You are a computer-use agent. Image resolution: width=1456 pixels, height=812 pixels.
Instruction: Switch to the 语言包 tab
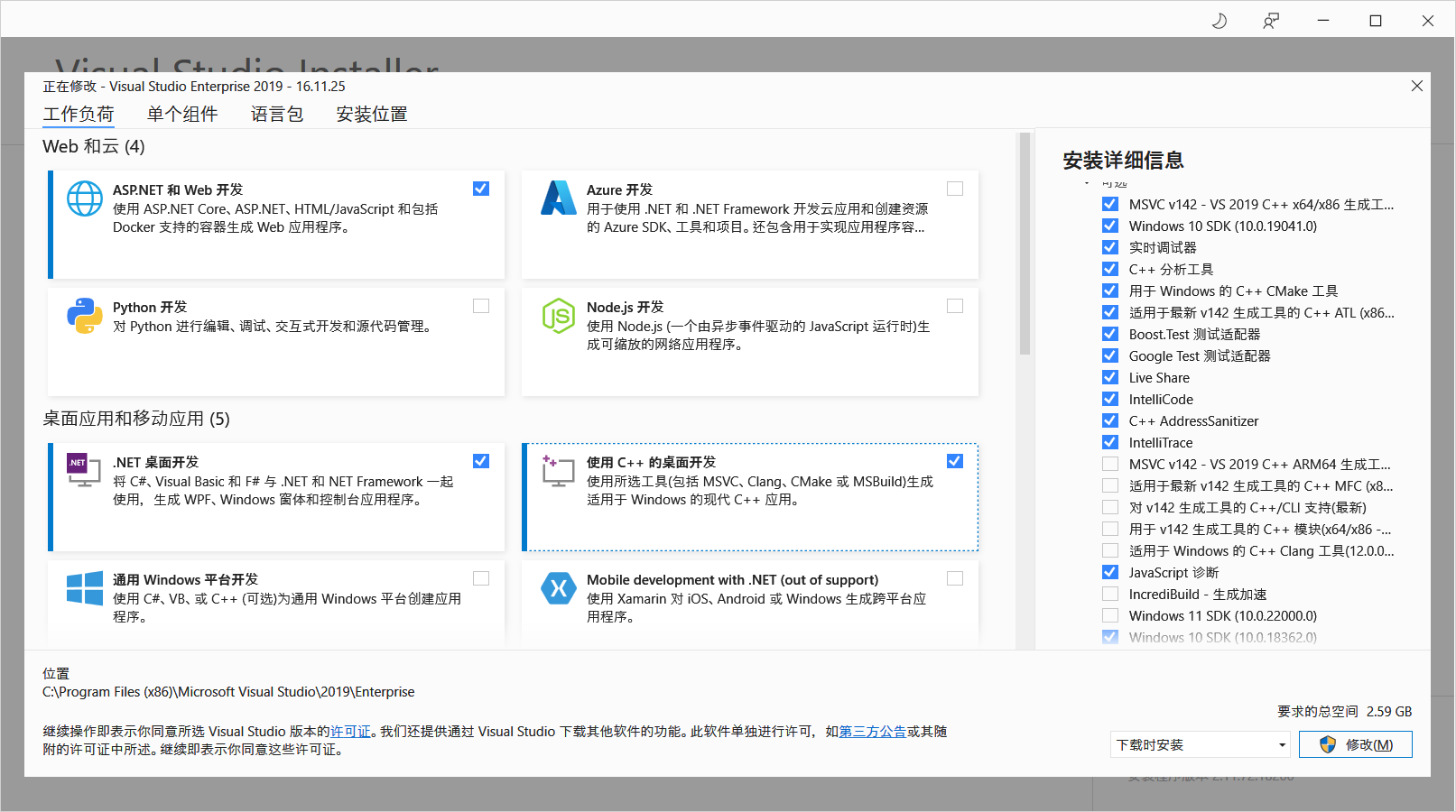(x=277, y=114)
